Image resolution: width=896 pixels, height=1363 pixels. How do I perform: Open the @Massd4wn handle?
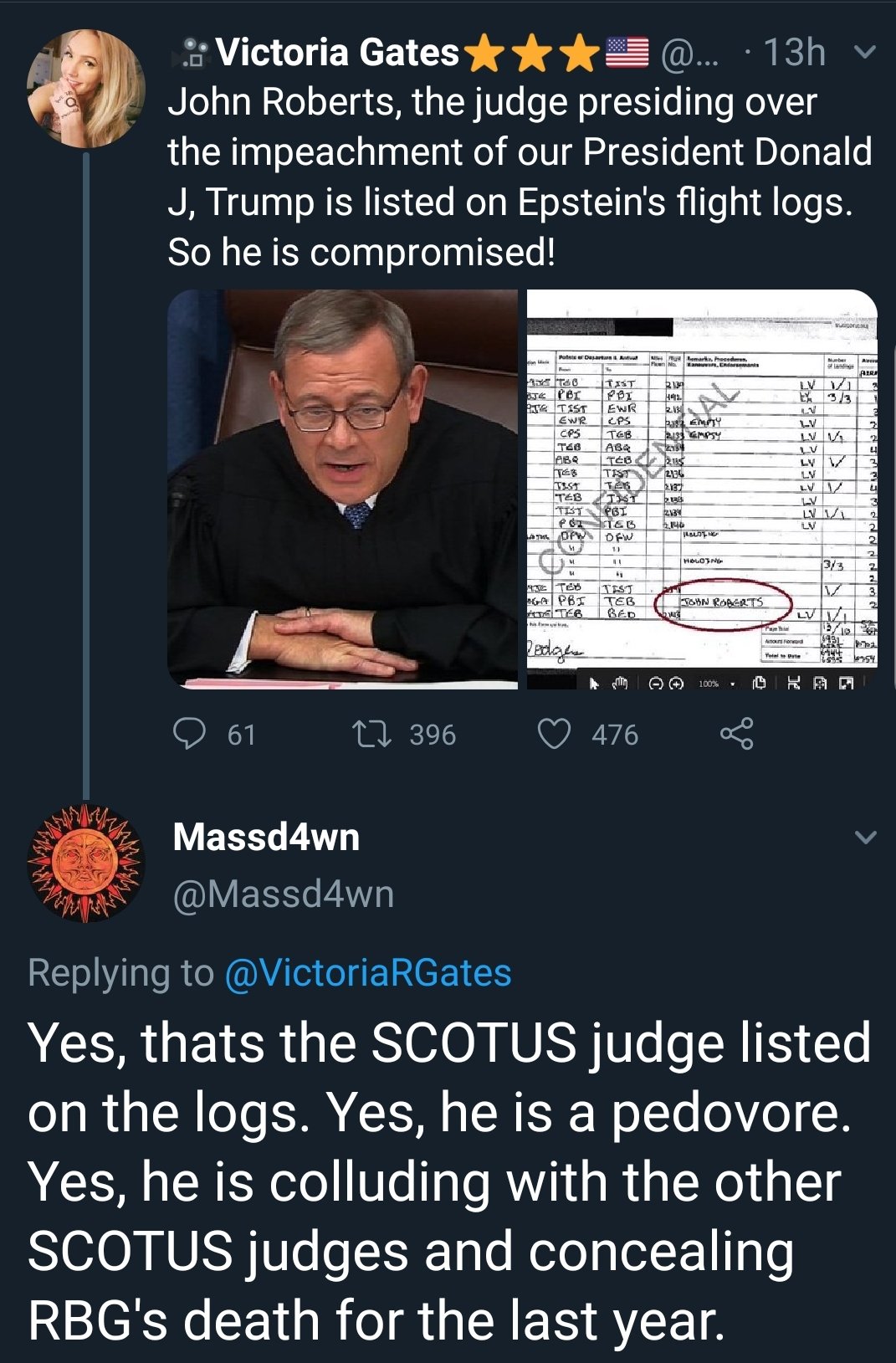[283, 894]
